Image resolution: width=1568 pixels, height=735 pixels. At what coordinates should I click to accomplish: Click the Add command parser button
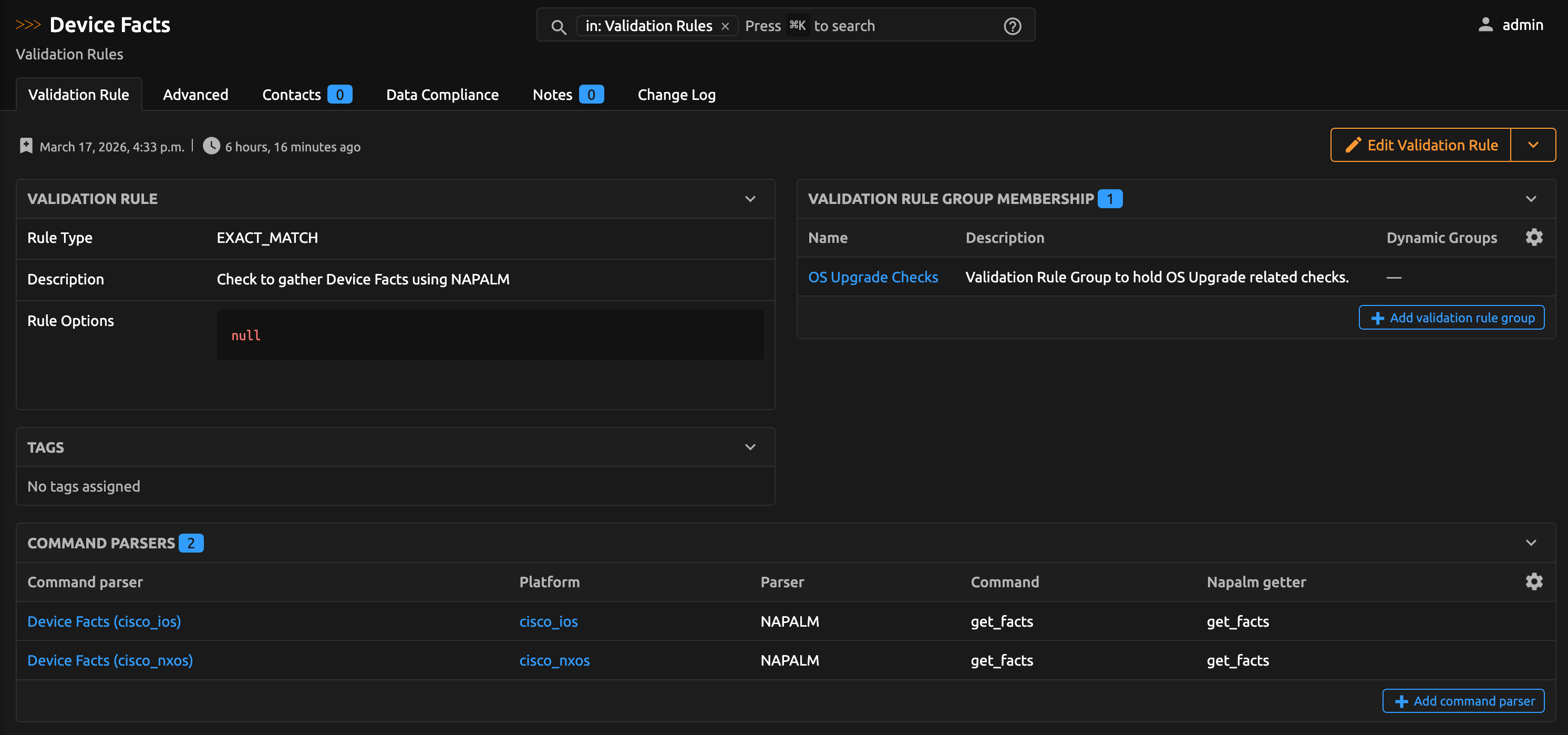tap(1463, 701)
